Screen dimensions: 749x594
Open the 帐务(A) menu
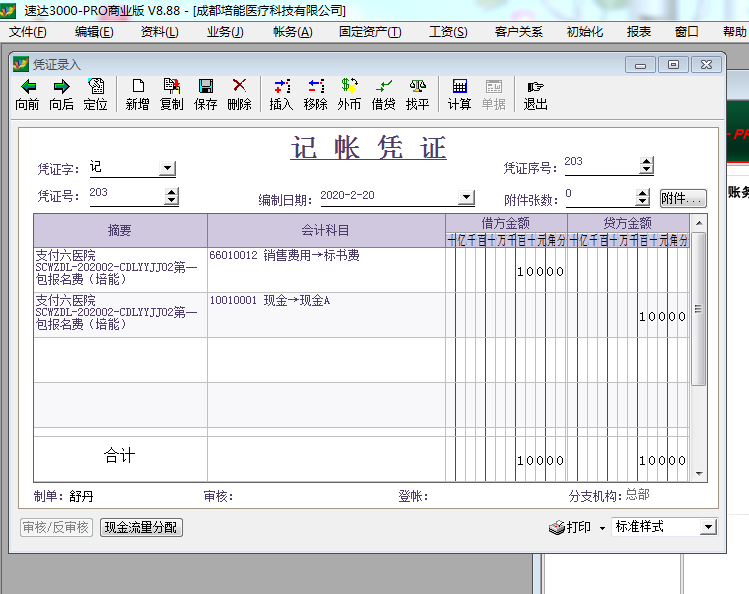[x=293, y=32]
